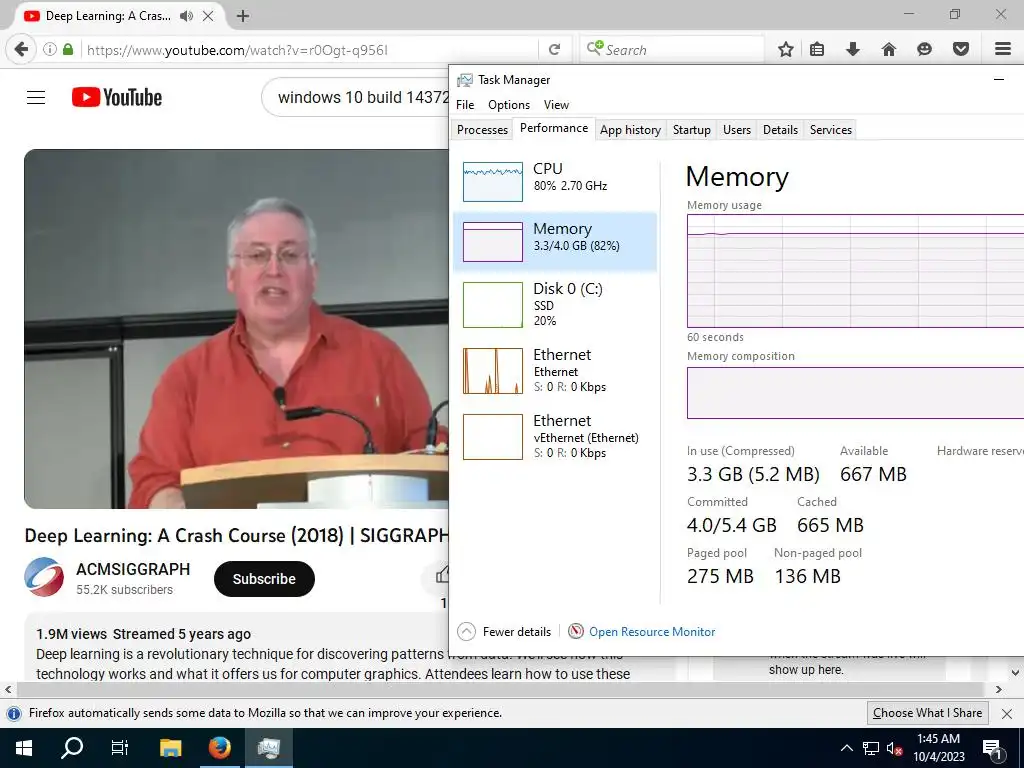Open the Options menu in Task Manager
Viewport: 1024px width, 768px height.
509,104
